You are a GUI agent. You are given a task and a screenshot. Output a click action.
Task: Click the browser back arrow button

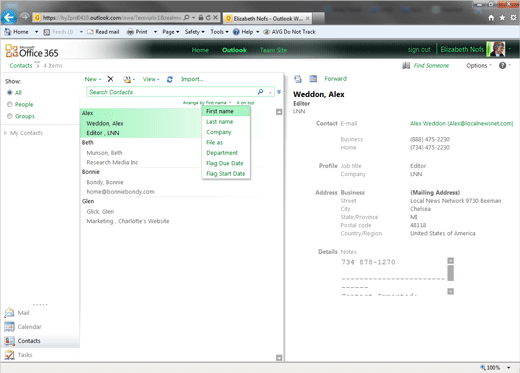(x=9, y=17)
